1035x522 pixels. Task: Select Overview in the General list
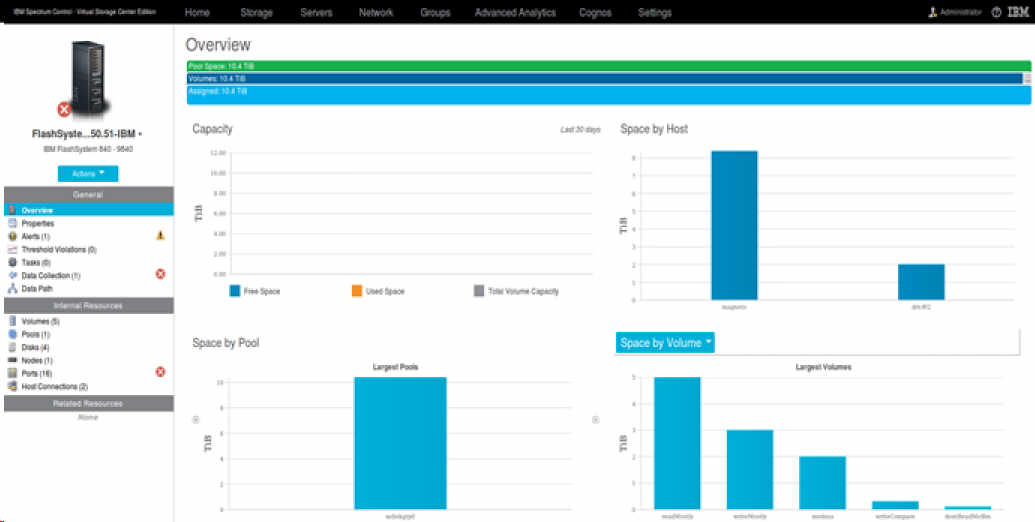88,210
